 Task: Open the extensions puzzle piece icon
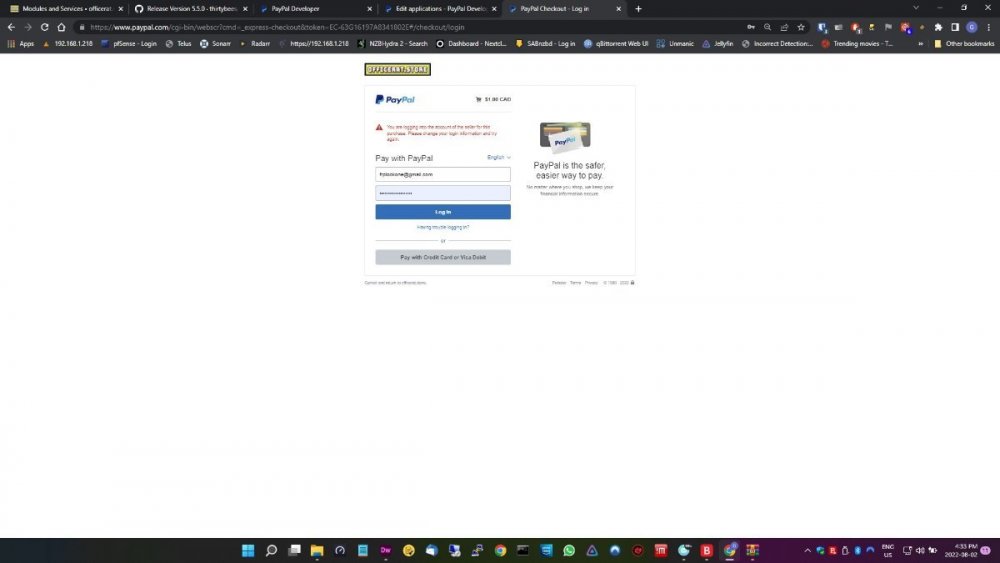click(x=937, y=27)
